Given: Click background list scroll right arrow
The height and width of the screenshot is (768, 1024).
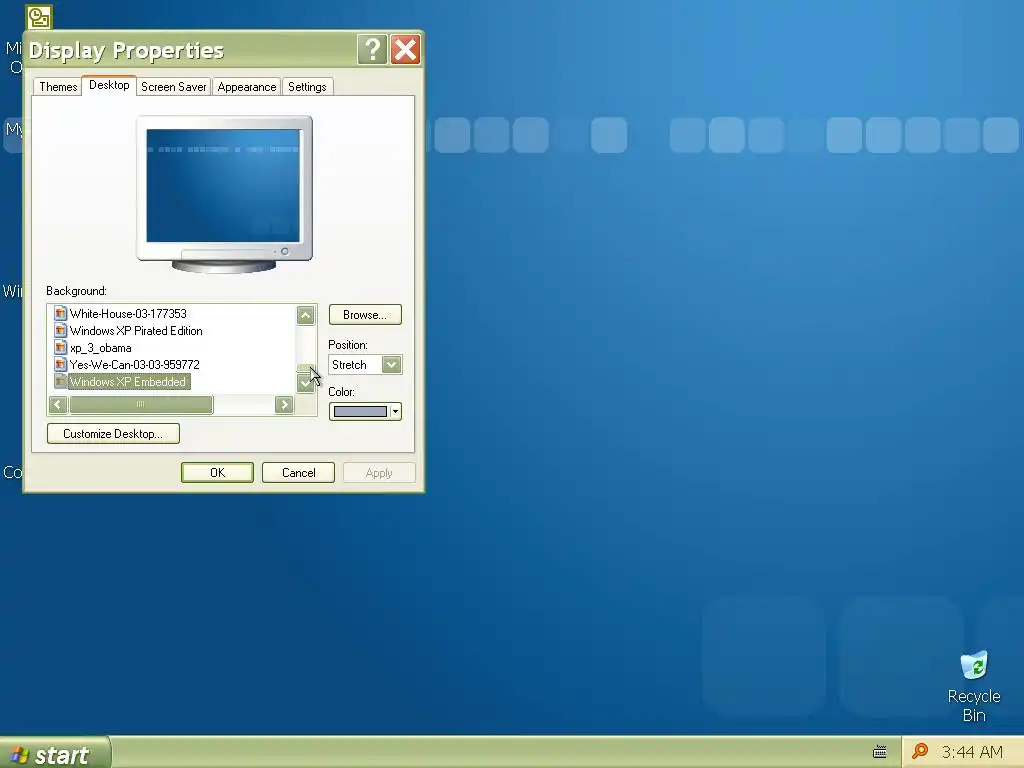Looking at the screenshot, I should (x=284, y=405).
